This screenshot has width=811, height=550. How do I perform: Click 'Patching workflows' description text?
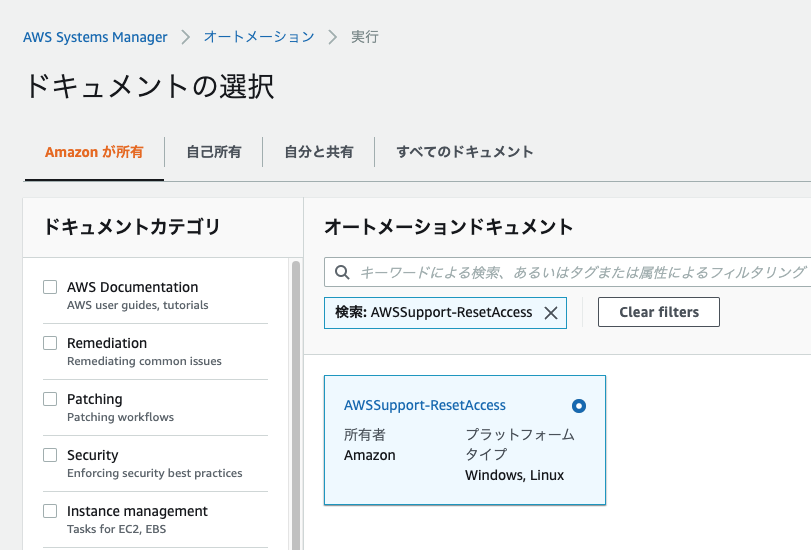(x=121, y=417)
